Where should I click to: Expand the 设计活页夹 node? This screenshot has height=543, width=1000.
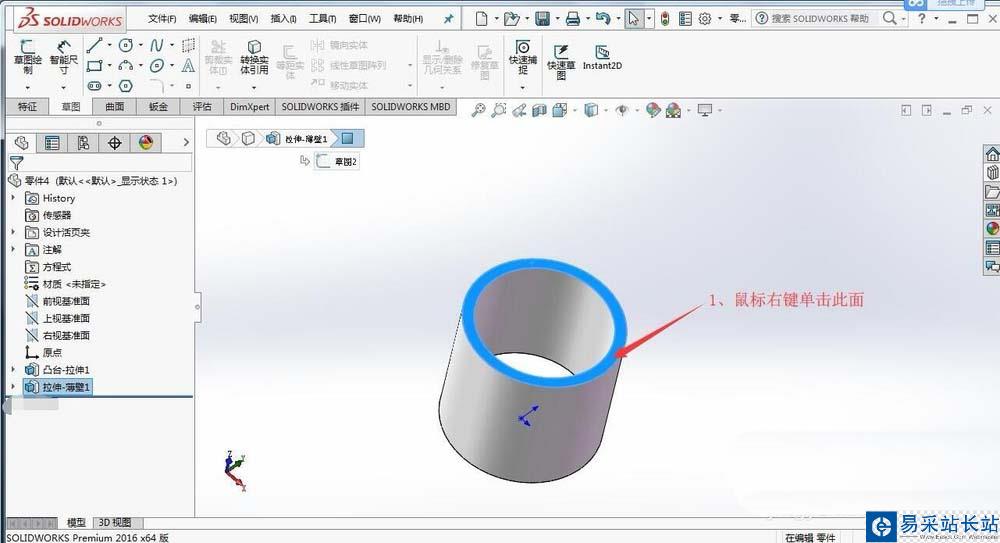coord(13,232)
